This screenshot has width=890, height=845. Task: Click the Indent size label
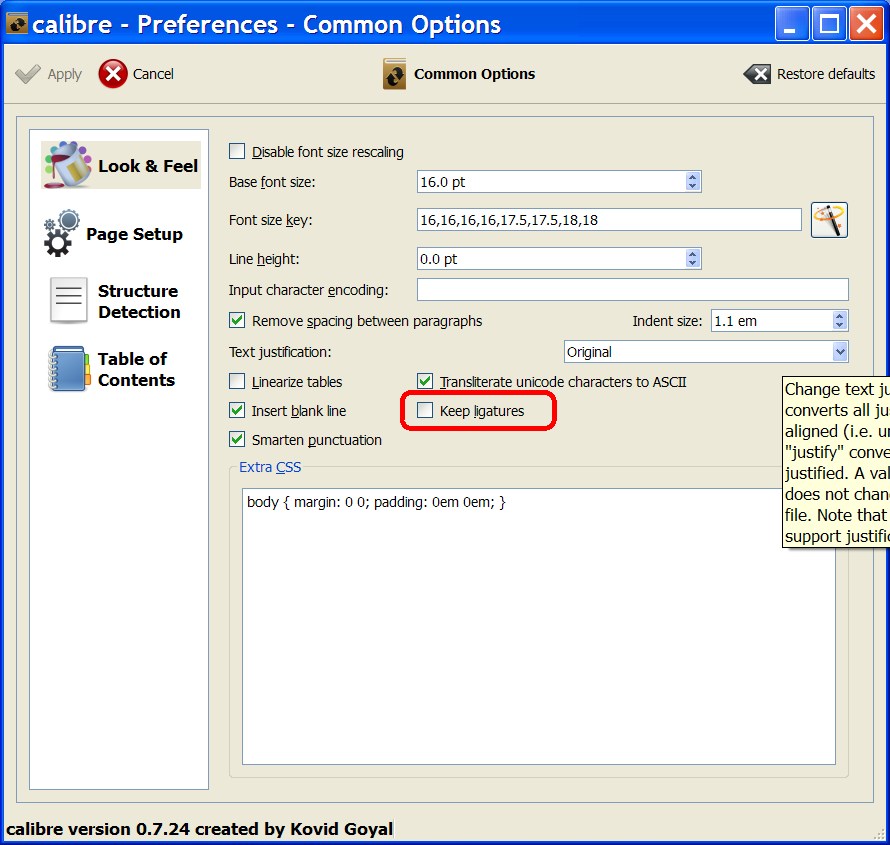[668, 321]
